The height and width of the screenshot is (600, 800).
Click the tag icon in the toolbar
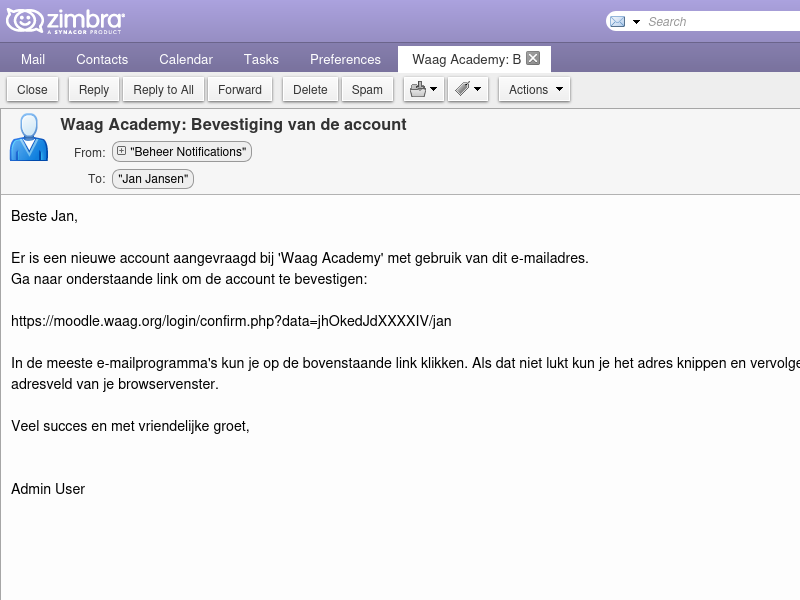[x=462, y=89]
